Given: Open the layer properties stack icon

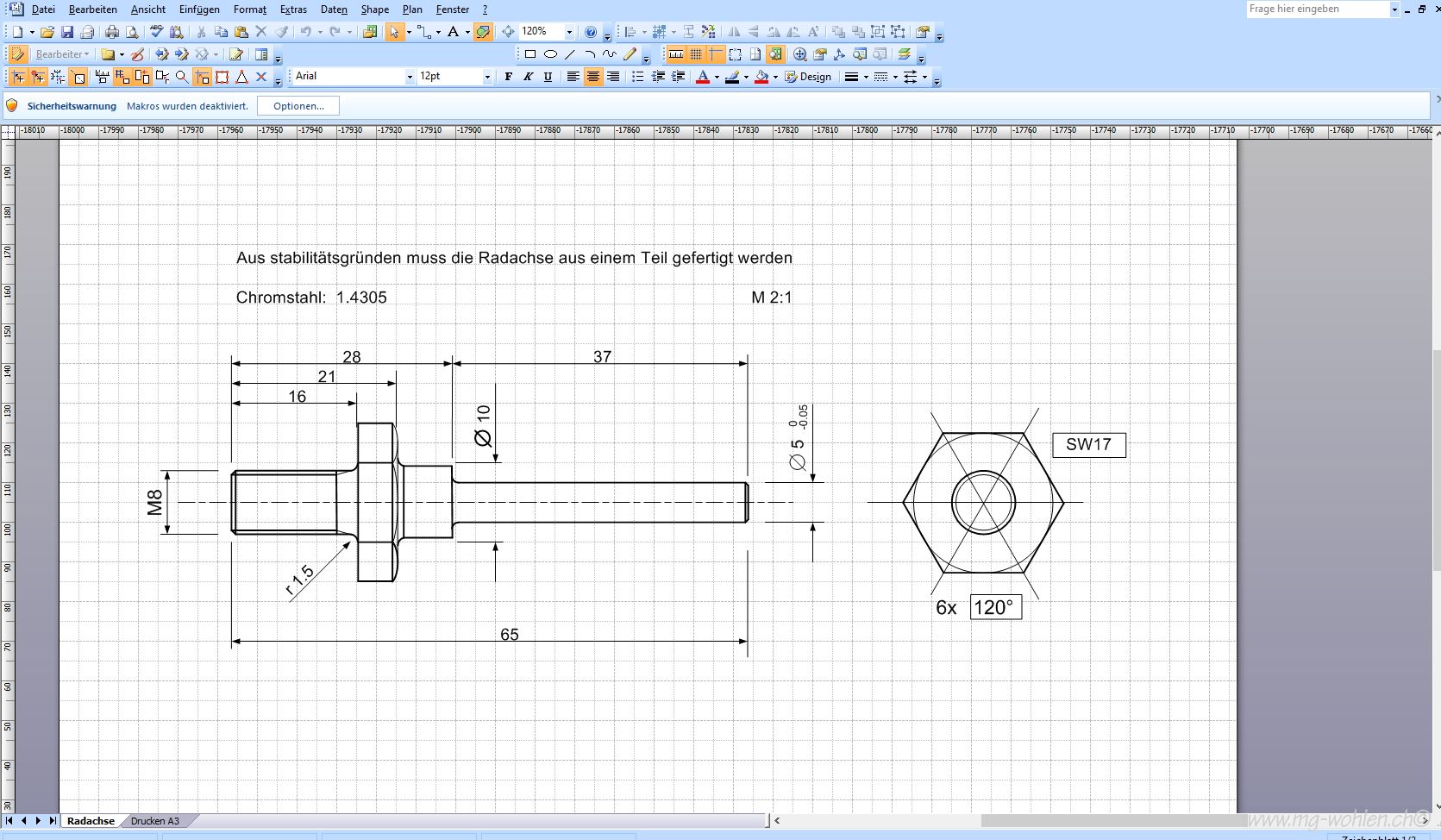Looking at the screenshot, I should [x=904, y=53].
